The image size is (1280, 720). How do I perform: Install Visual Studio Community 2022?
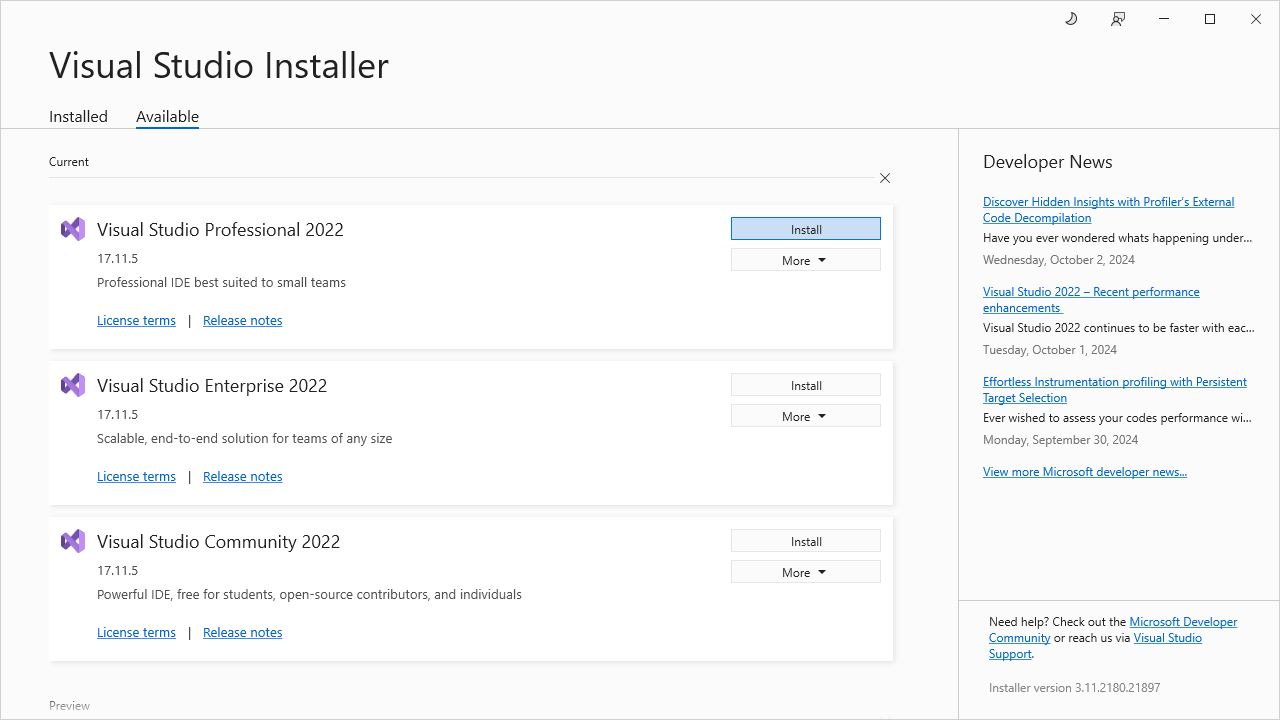pyautogui.click(x=806, y=541)
